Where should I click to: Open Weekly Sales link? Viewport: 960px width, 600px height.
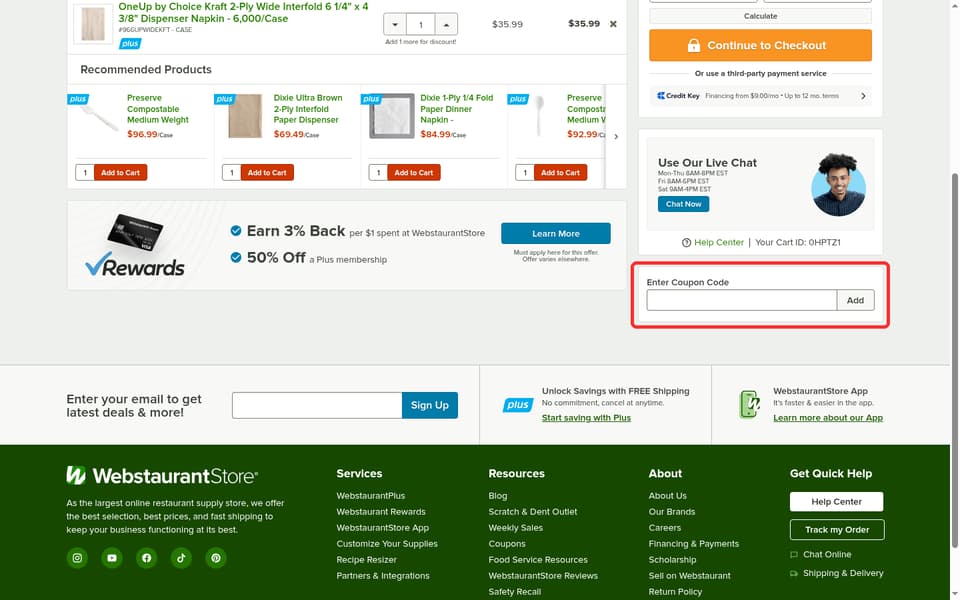pos(516,528)
